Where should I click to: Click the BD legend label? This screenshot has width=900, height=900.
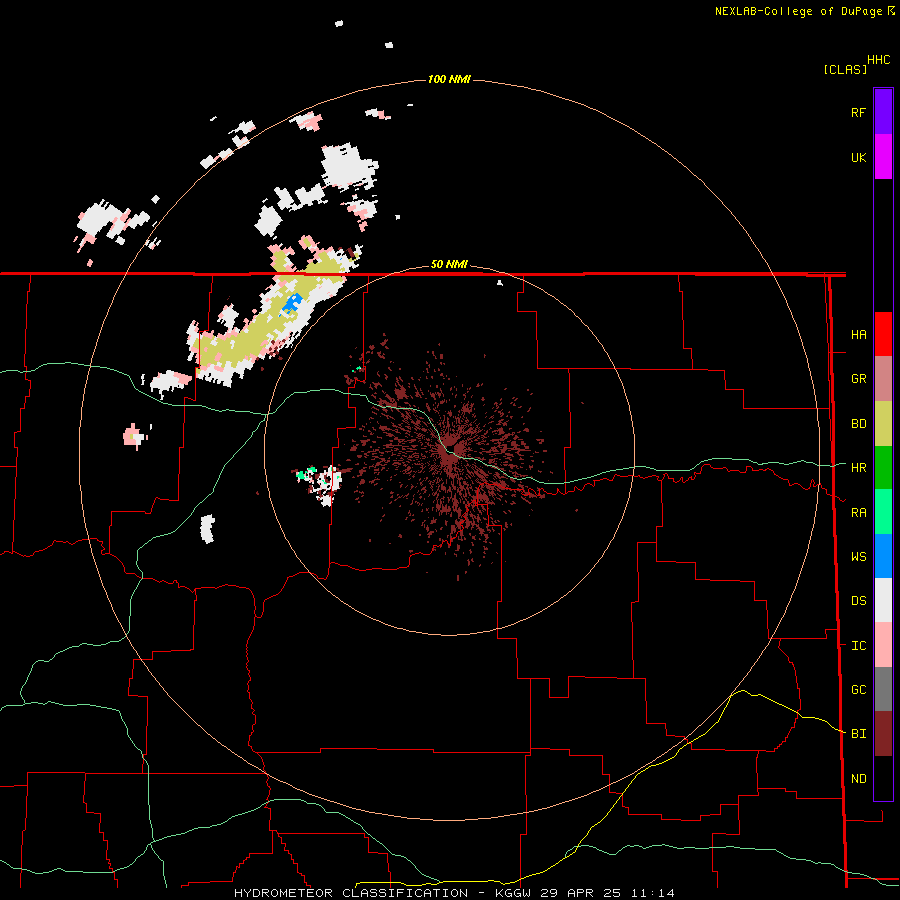click(x=858, y=424)
